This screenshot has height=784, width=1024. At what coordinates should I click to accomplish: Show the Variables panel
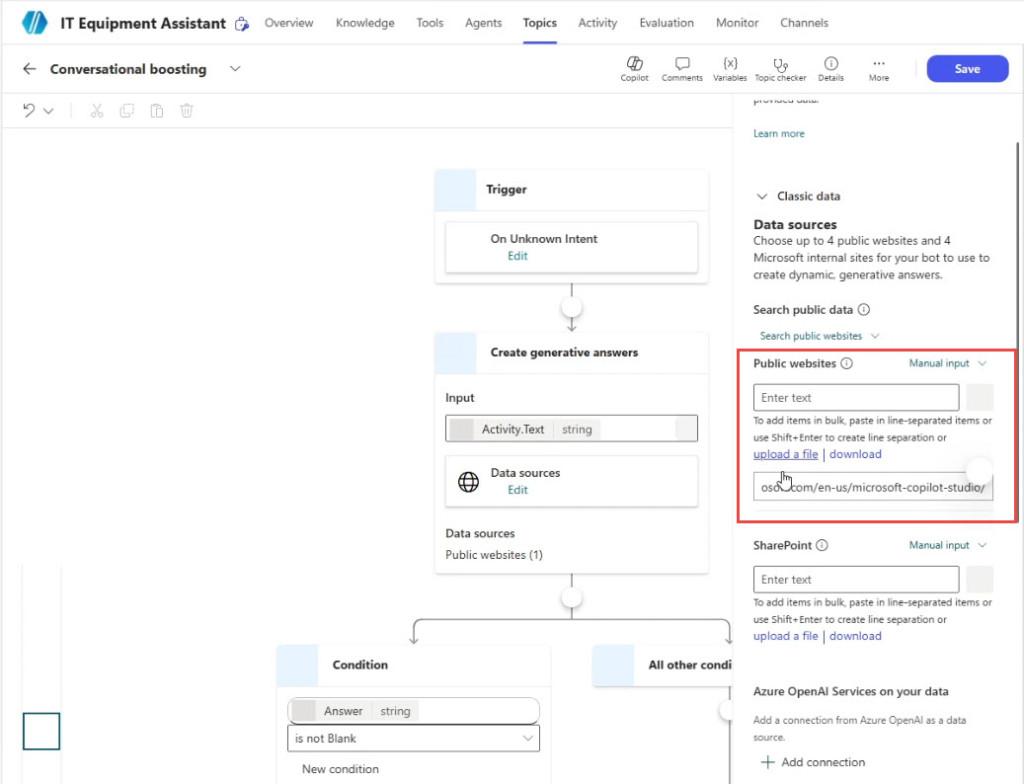coord(729,69)
